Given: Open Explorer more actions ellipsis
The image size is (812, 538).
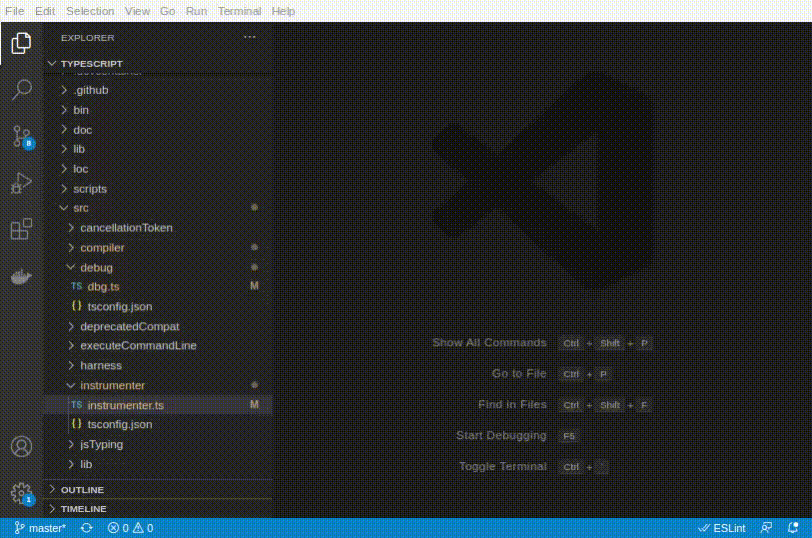Looking at the screenshot, I should [250, 37].
